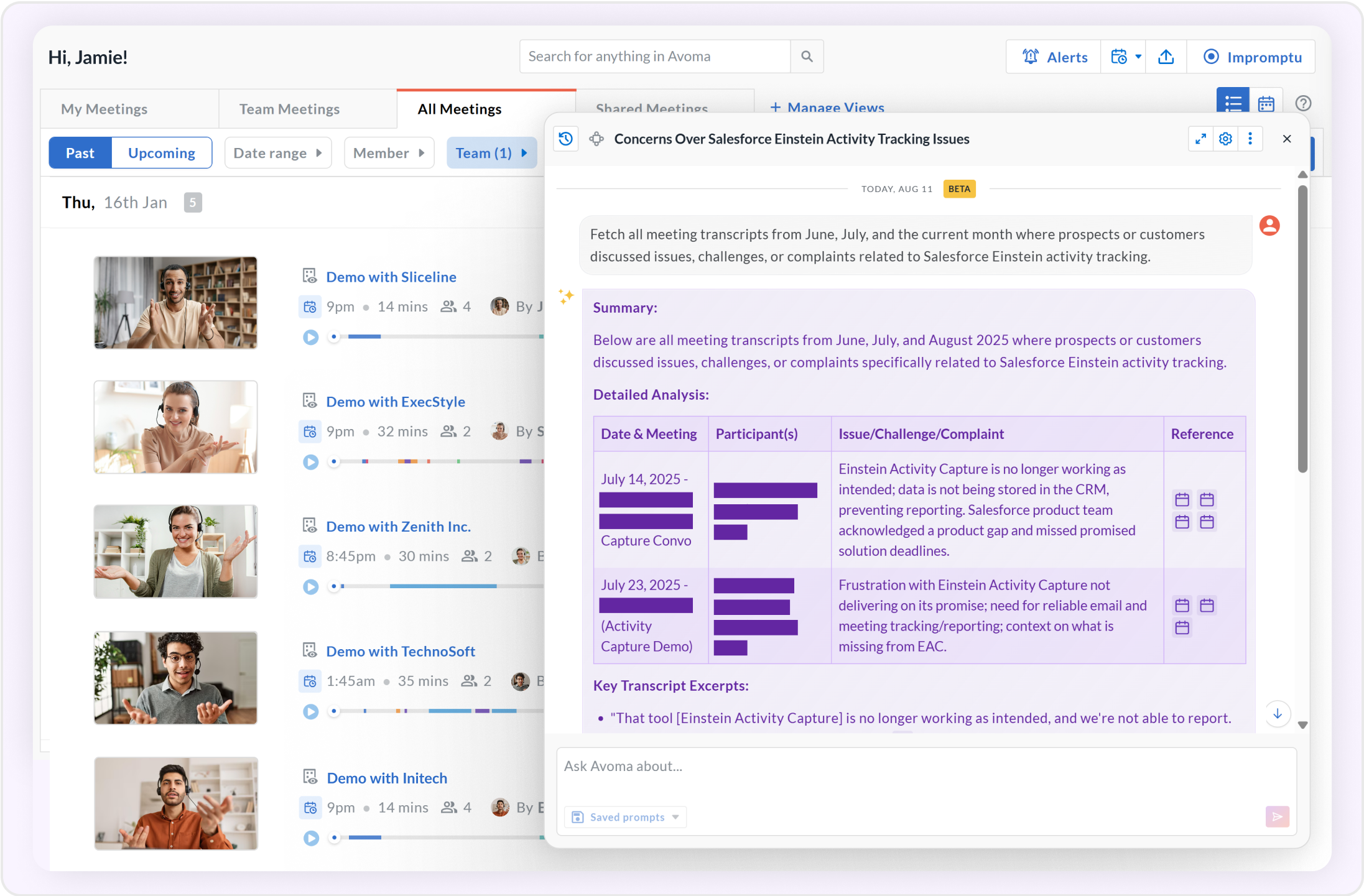1364x896 pixels.
Task: Click the Zenith Inc. calendar time icon
Action: tap(310, 557)
